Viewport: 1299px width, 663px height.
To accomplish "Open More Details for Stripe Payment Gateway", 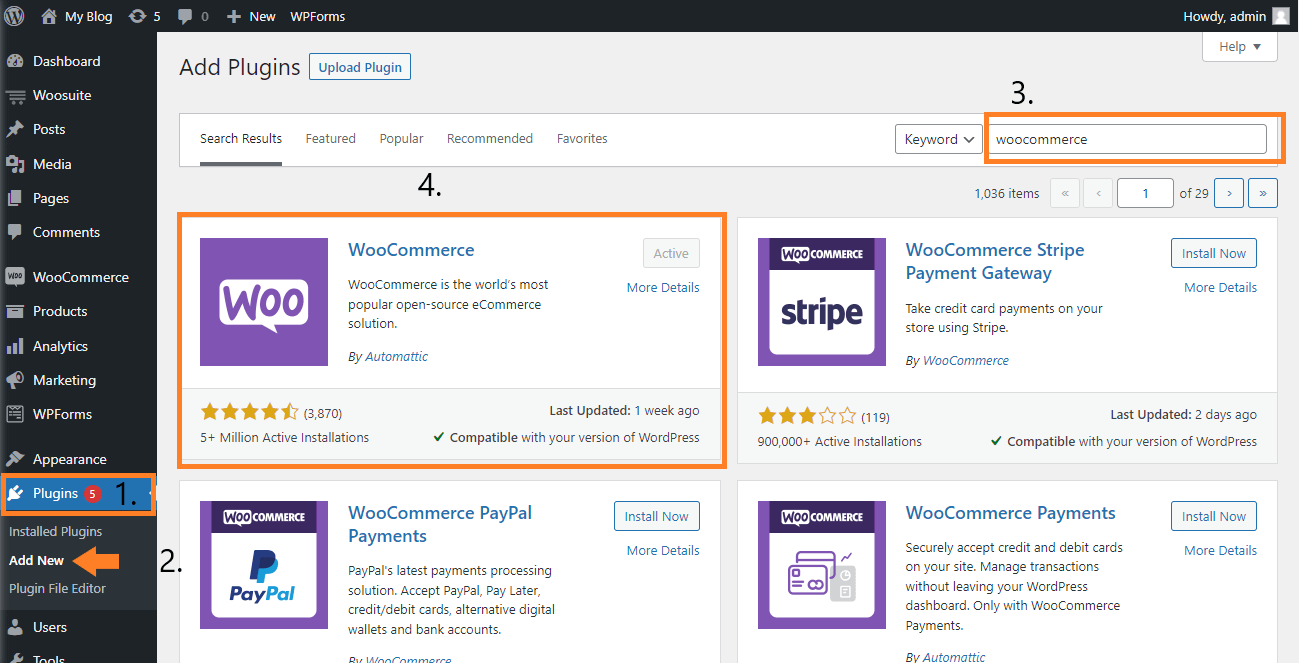I will [1220, 287].
